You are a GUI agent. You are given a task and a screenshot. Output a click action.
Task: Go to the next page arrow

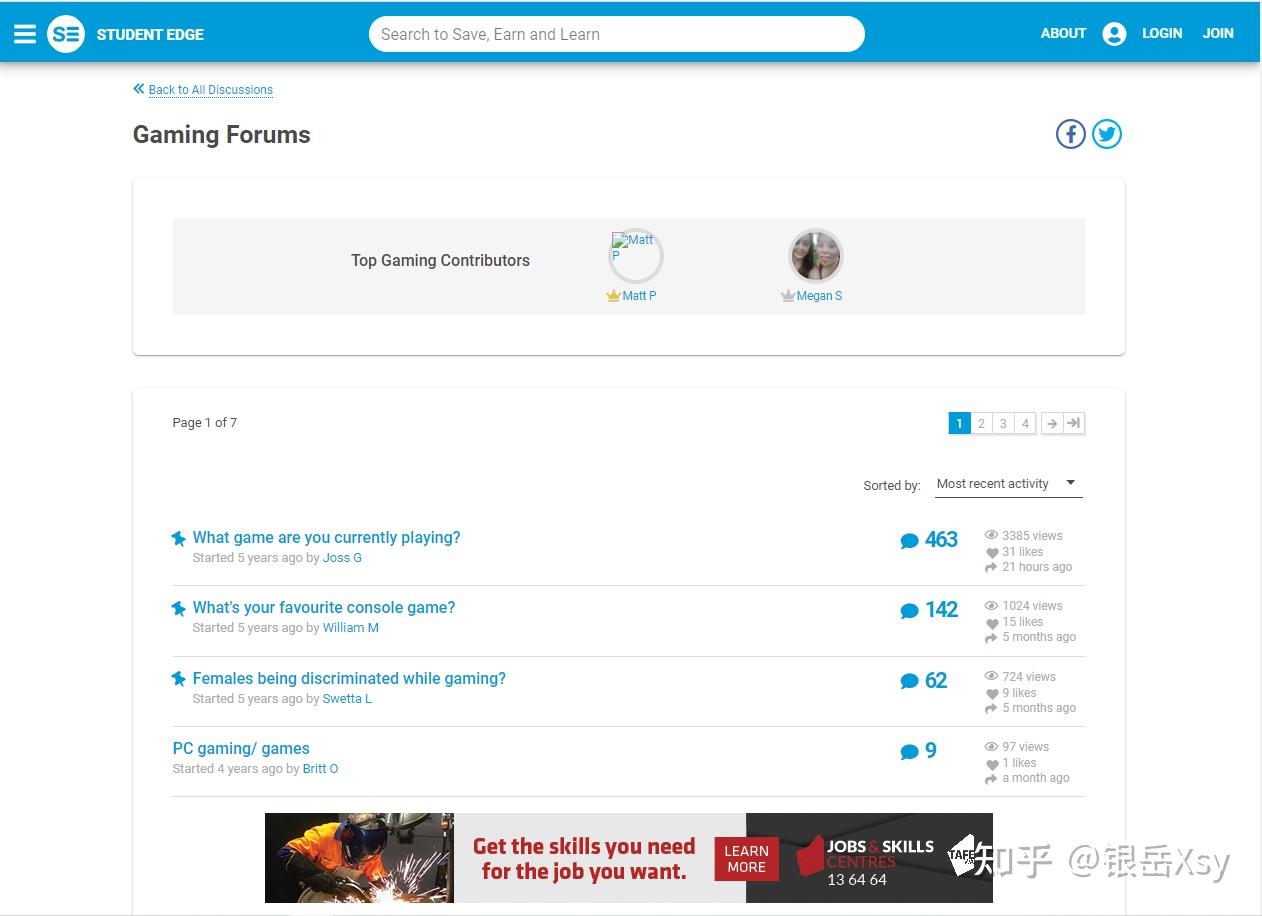click(1052, 423)
